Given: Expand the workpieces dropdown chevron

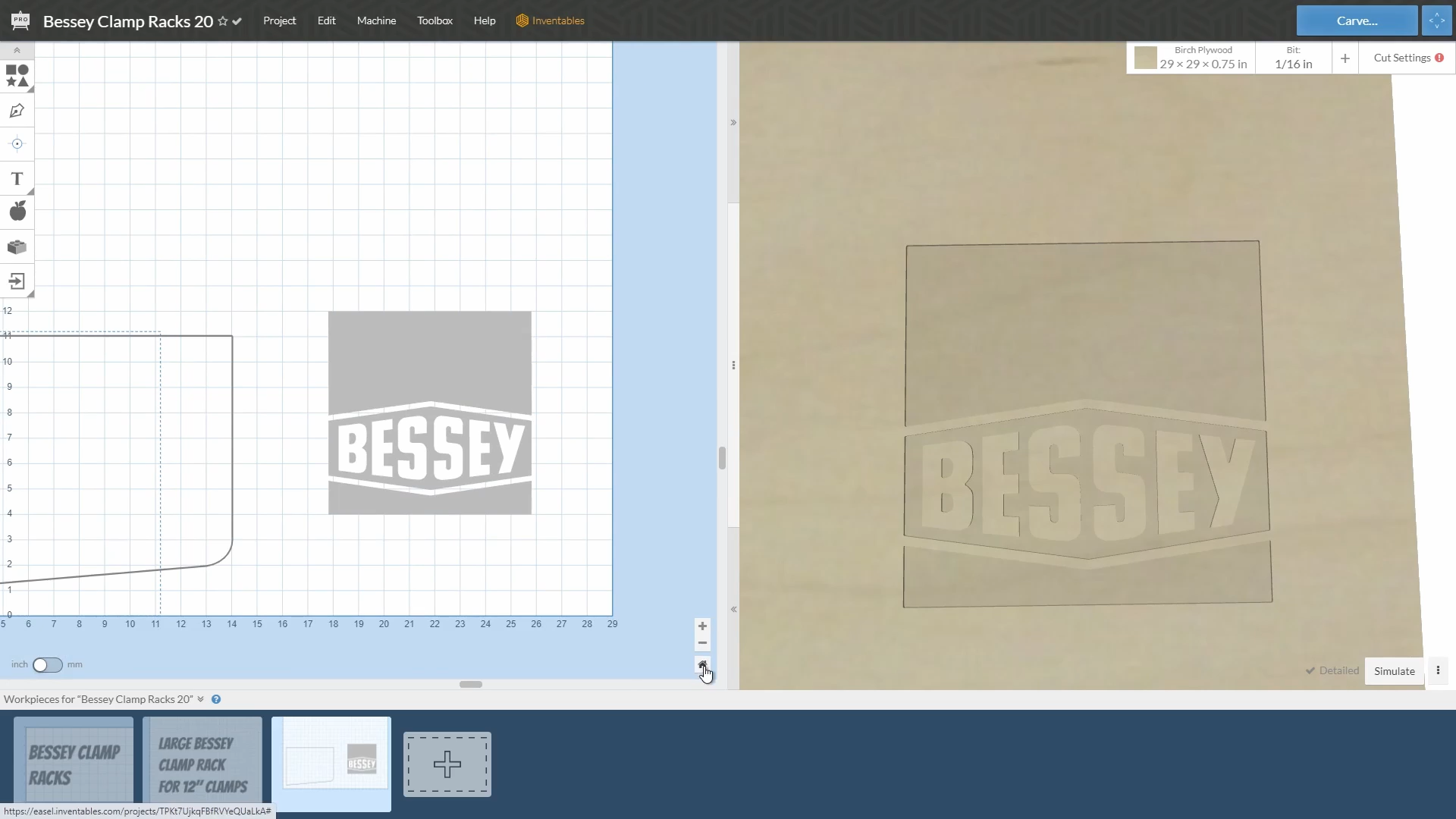Looking at the screenshot, I should 201,699.
